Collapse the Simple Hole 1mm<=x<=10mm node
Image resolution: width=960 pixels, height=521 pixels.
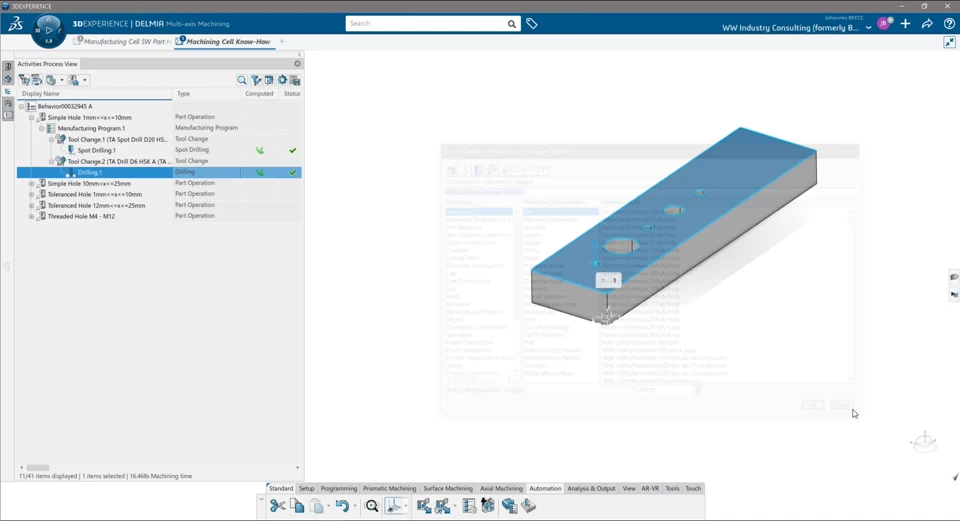point(32,117)
